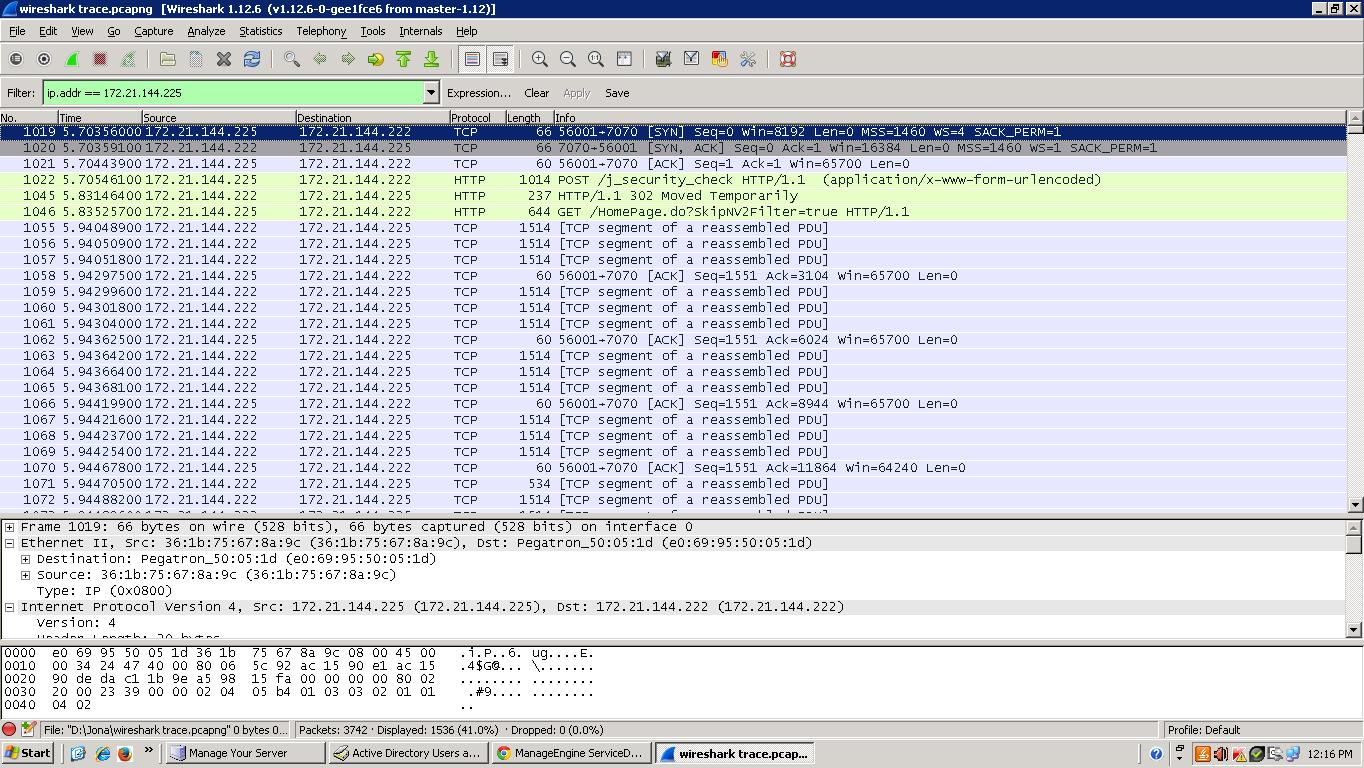
Task: Expand Frame 1019 details
Action: point(9,527)
